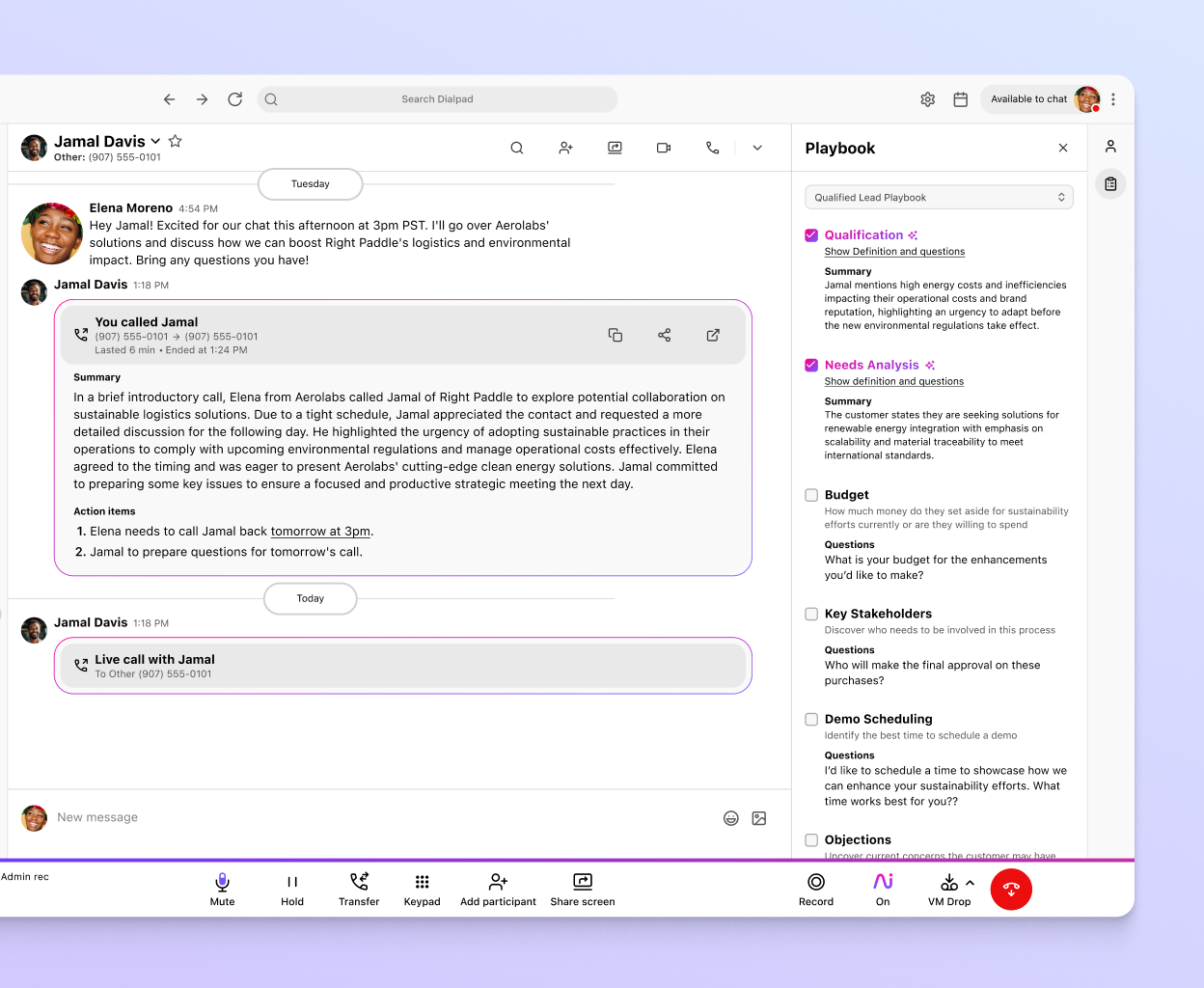Open the Qualified Lead Playbook selector
Image resolution: width=1204 pixels, height=988 pixels.
point(938,197)
